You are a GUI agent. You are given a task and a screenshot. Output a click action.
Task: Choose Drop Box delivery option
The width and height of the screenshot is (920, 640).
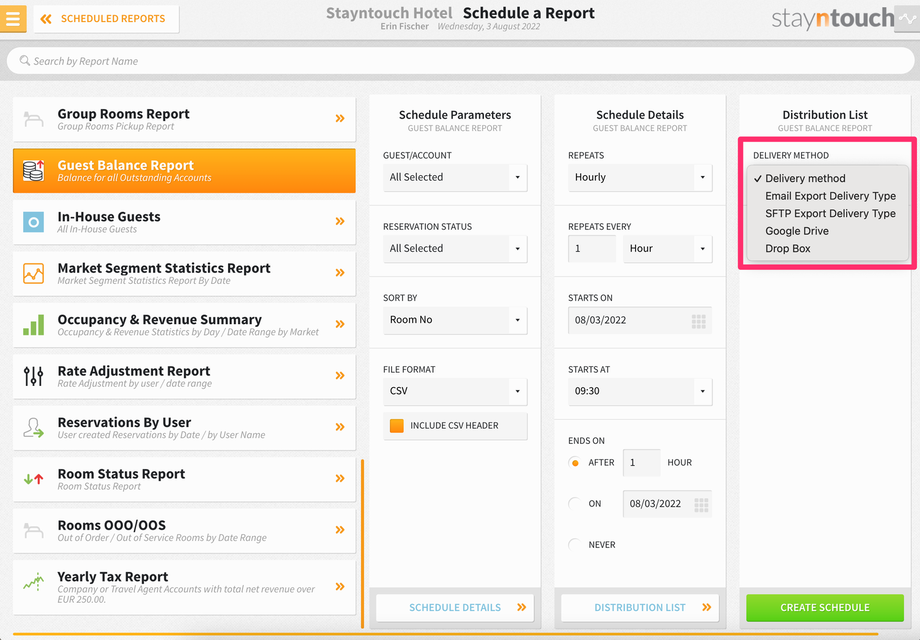[x=787, y=249]
